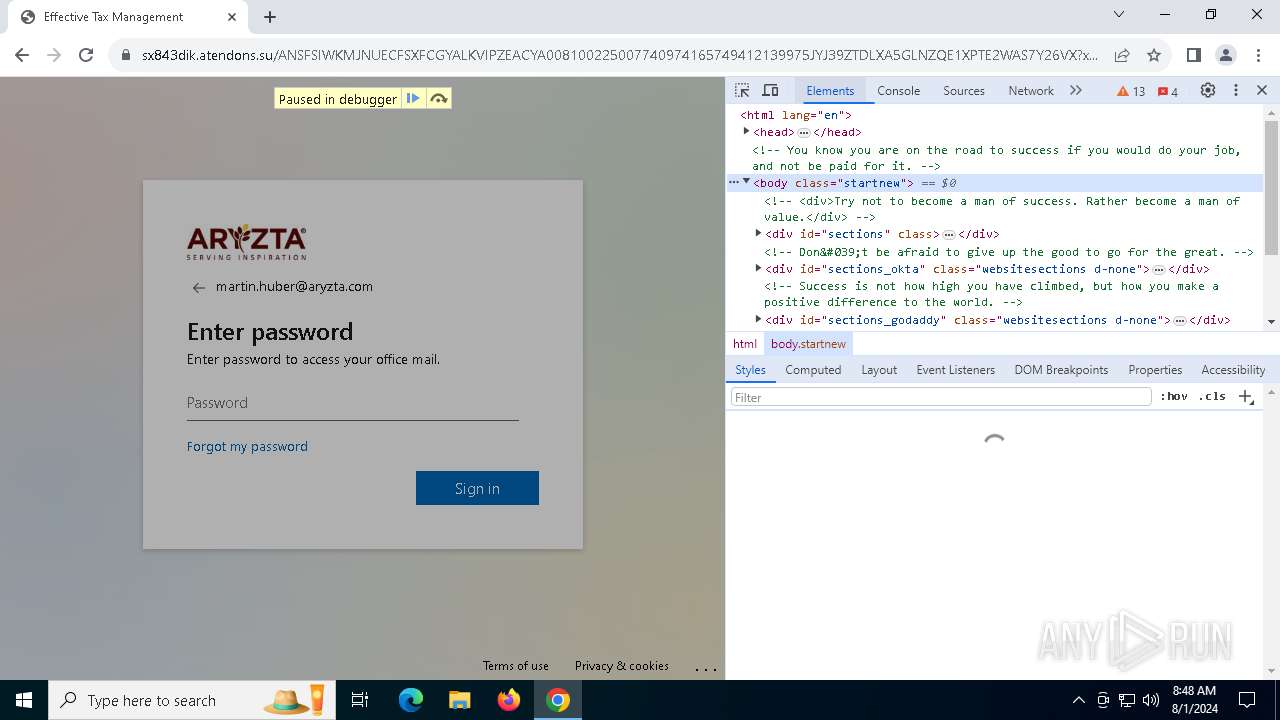Open the Properties pane tab
The width and height of the screenshot is (1280, 720).
(1155, 369)
